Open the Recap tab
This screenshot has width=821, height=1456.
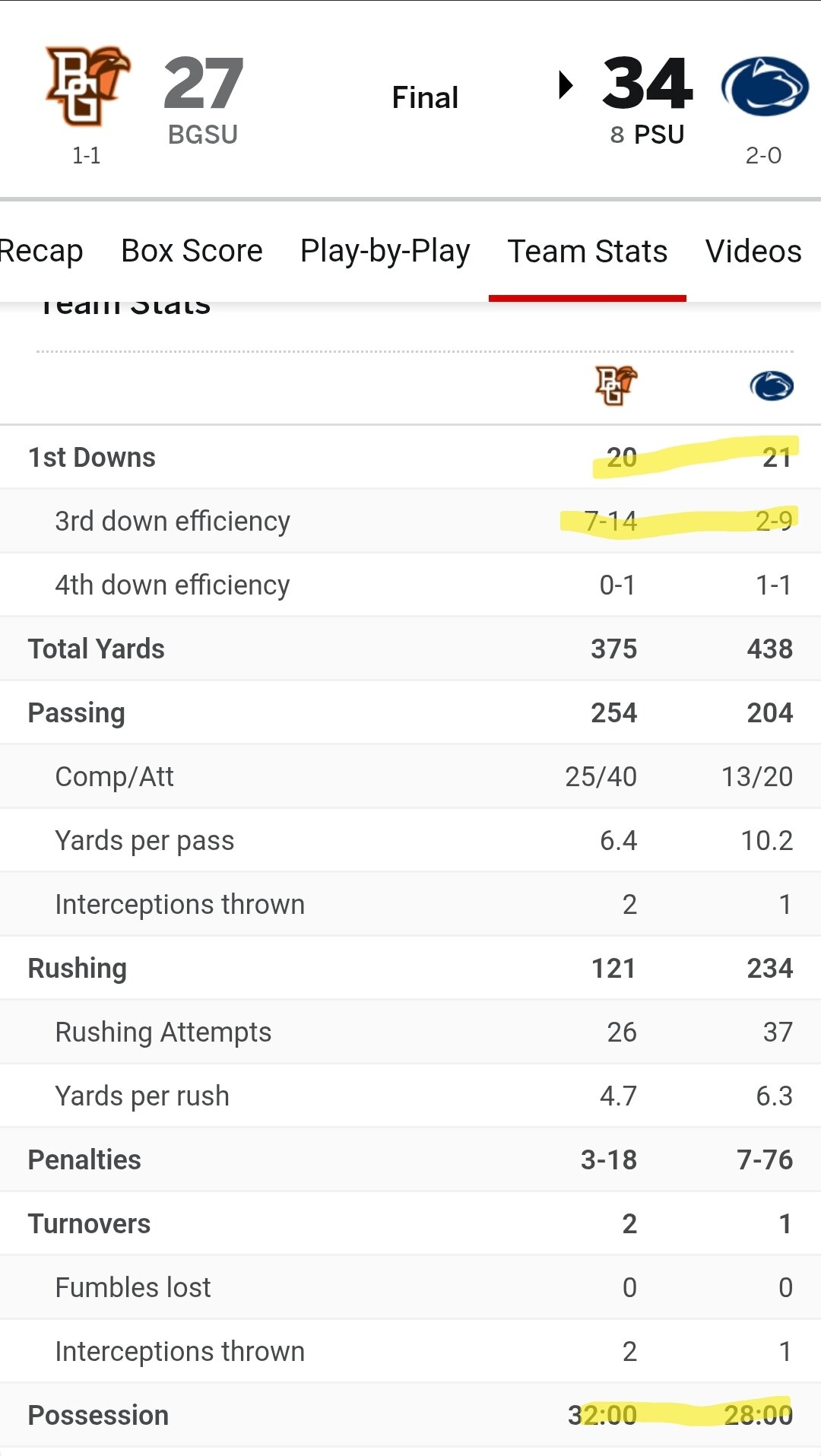point(40,251)
